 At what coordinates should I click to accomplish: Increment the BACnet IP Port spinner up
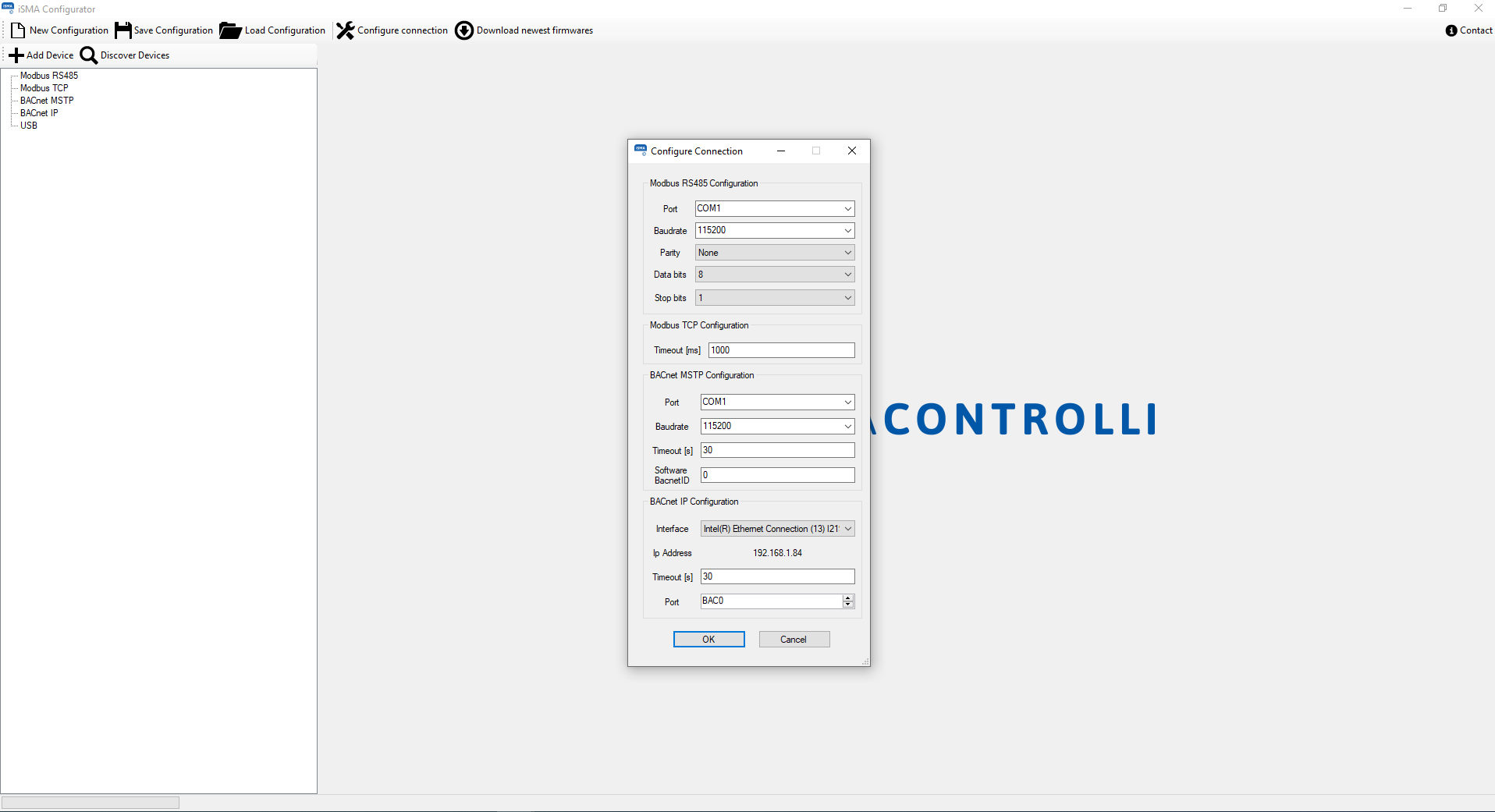[x=848, y=597]
